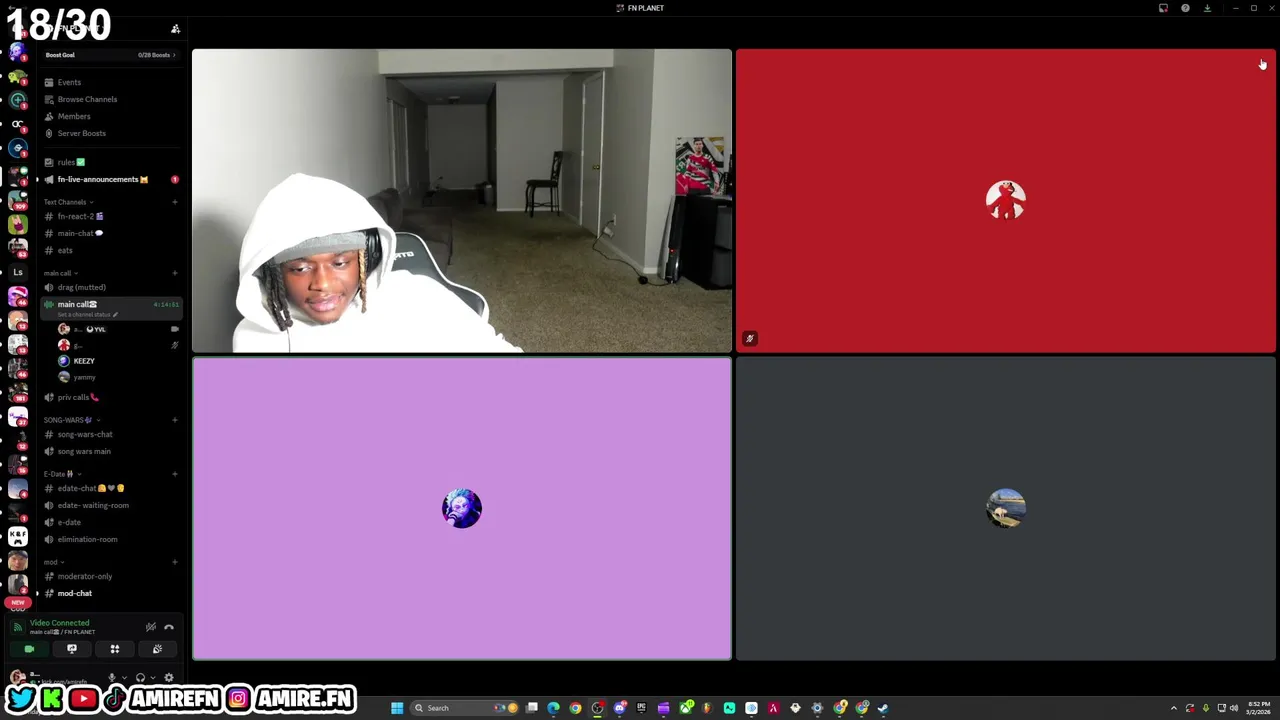Open Discord help icon in title bar
Image resolution: width=1280 pixels, height=720 pixels.
(1185, 8)
